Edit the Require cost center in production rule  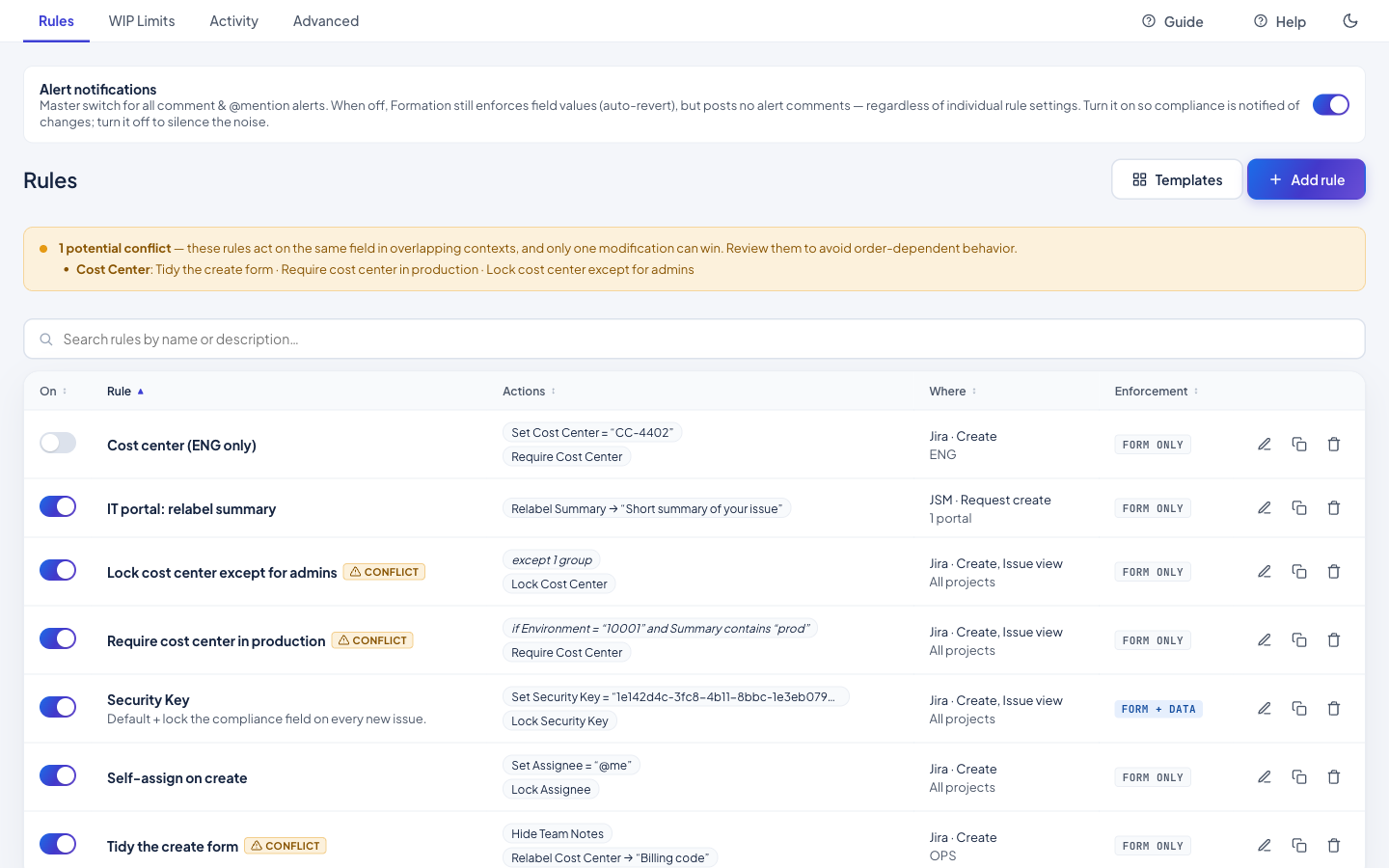pyautogui.click(x=1265, y=640)
